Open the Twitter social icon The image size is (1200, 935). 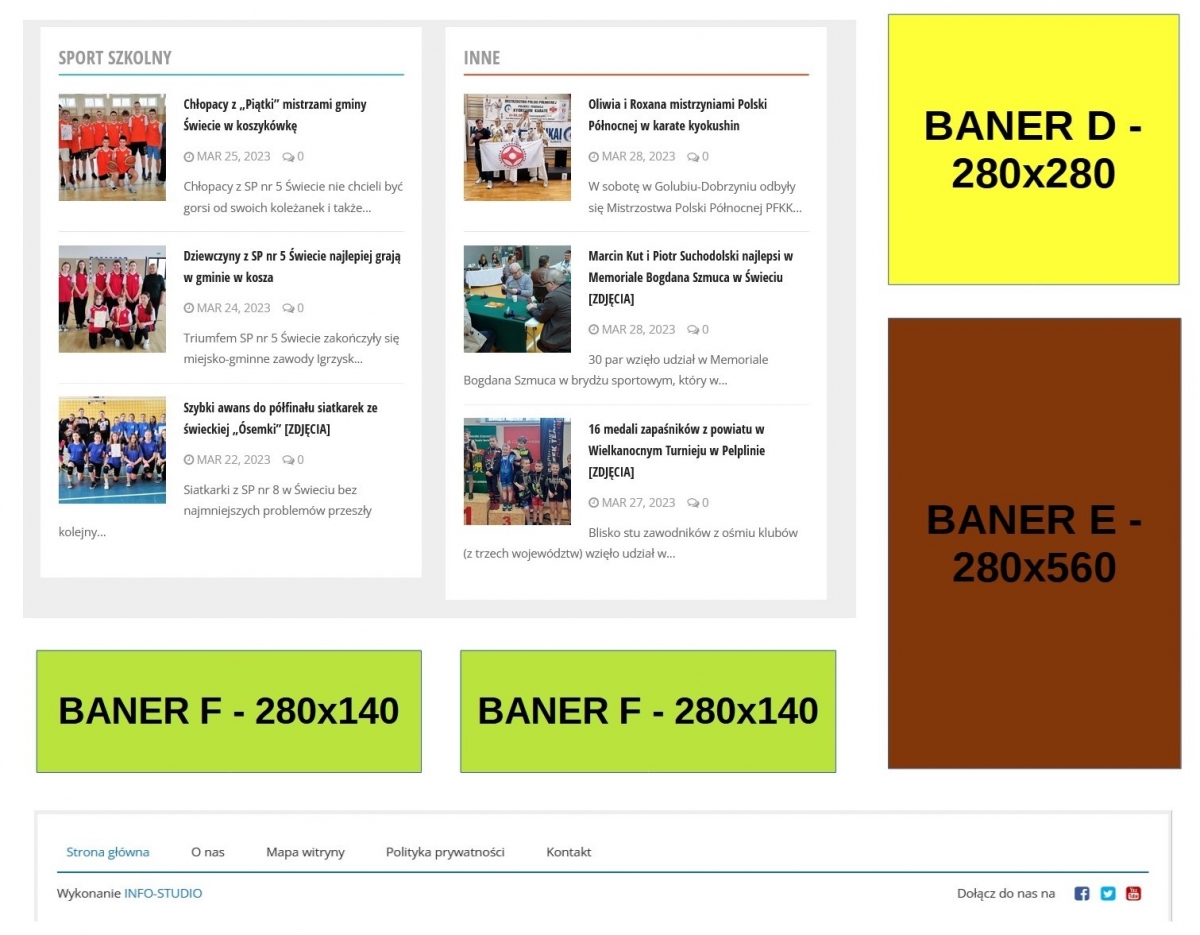1107,893
